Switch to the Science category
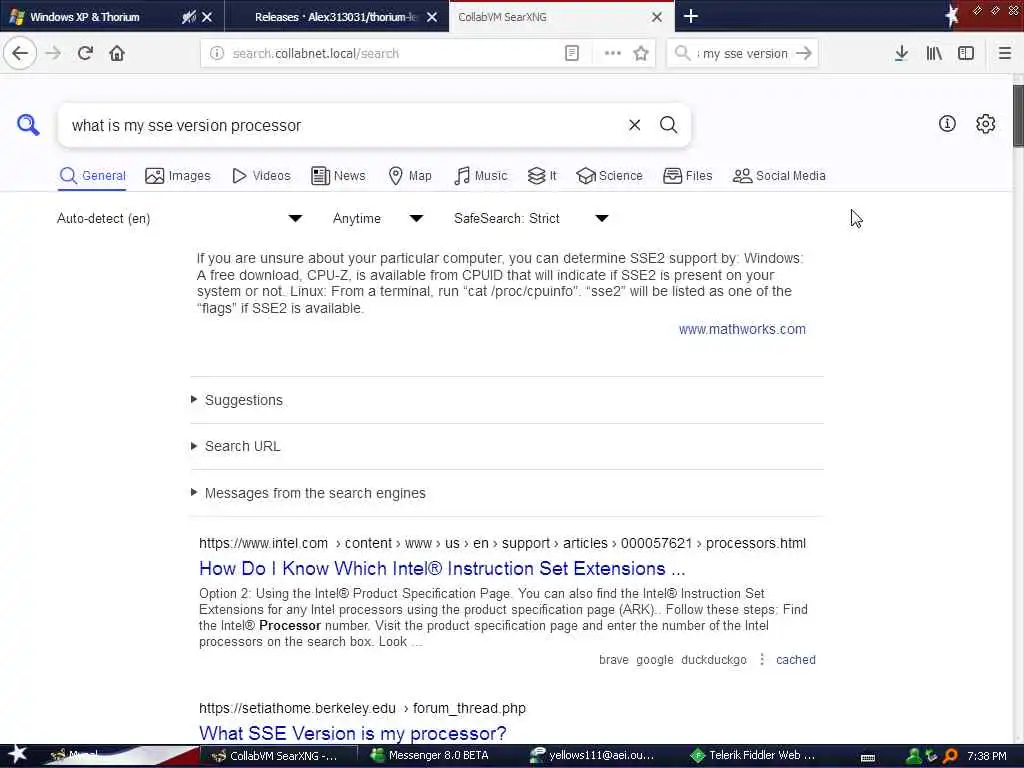This screenshot has height=768, width=1024. pos(609,176)
